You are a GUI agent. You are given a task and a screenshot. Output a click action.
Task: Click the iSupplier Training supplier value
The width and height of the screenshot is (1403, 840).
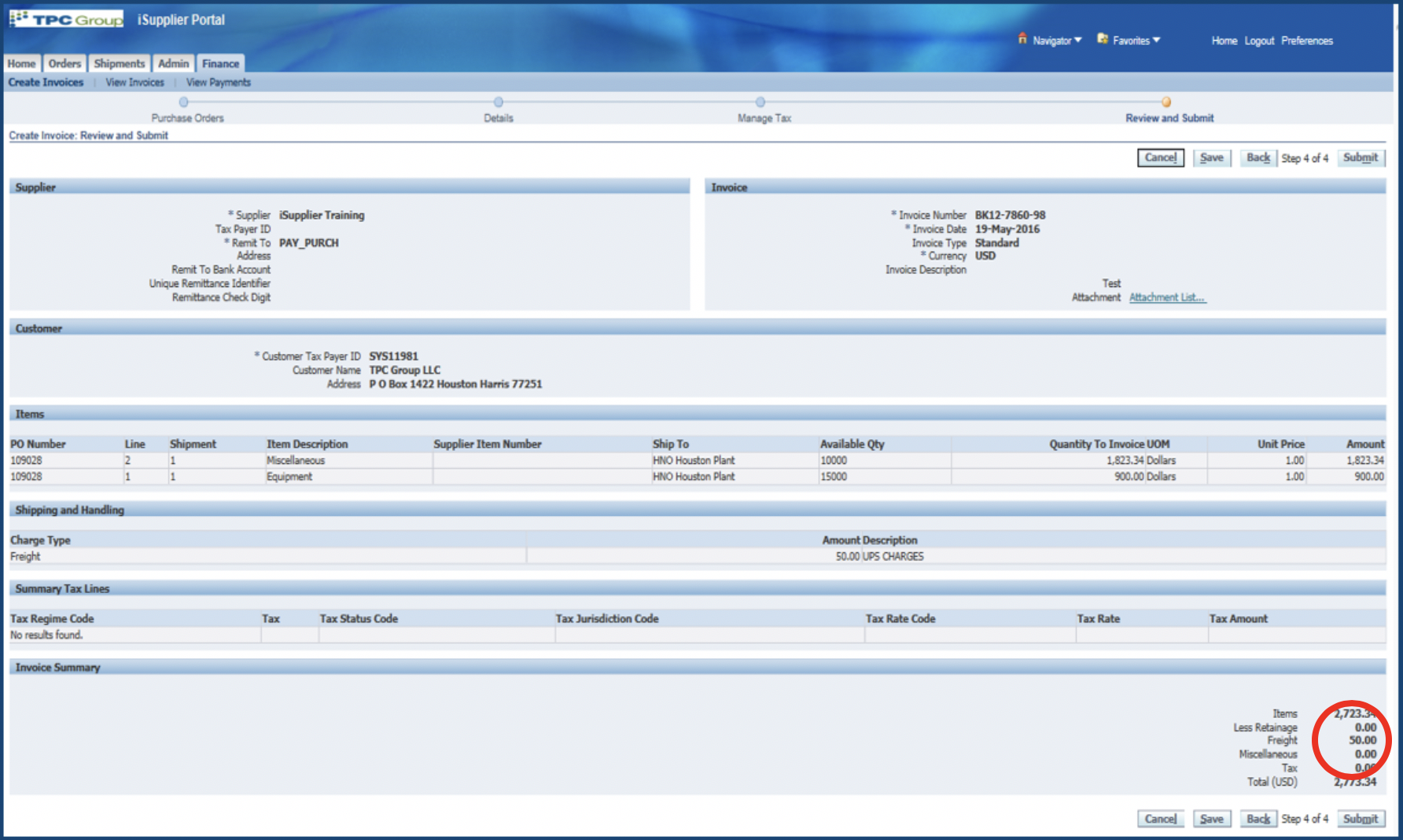(322, 216)
